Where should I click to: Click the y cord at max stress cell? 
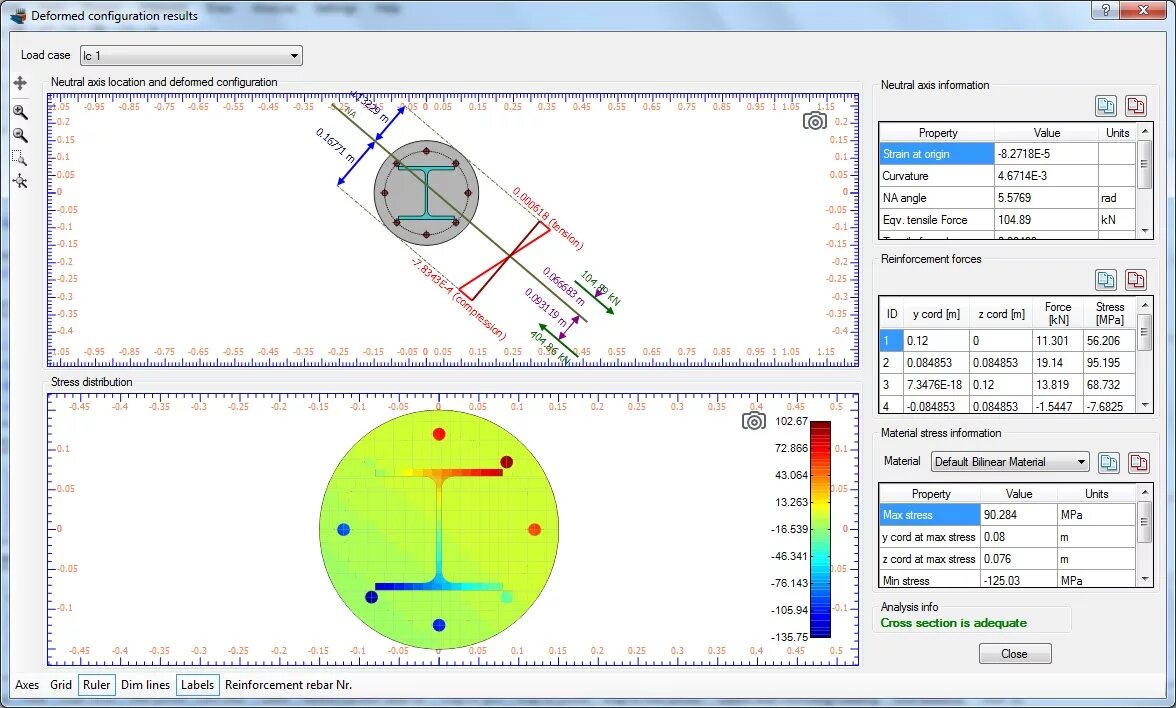(x=929, y=537)
